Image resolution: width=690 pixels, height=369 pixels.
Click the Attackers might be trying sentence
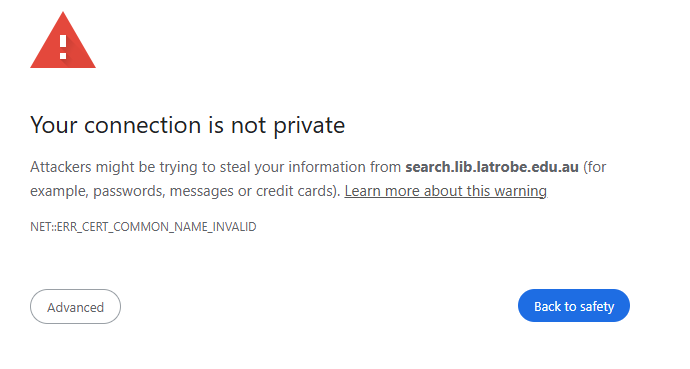point(318,179)
